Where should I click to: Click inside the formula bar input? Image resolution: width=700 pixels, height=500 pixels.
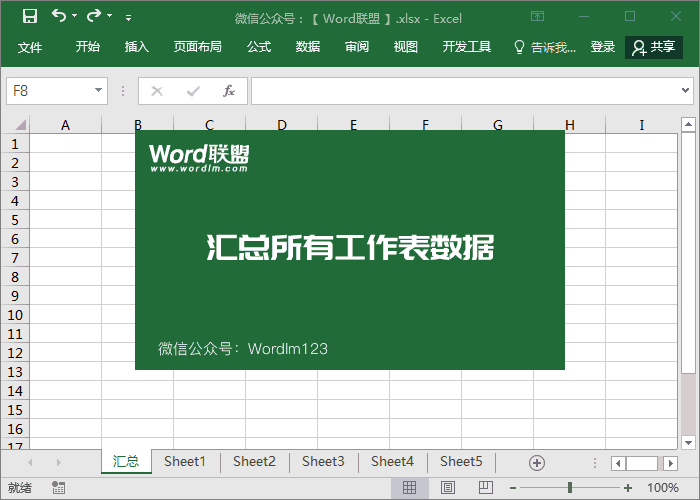click(464, 91)
